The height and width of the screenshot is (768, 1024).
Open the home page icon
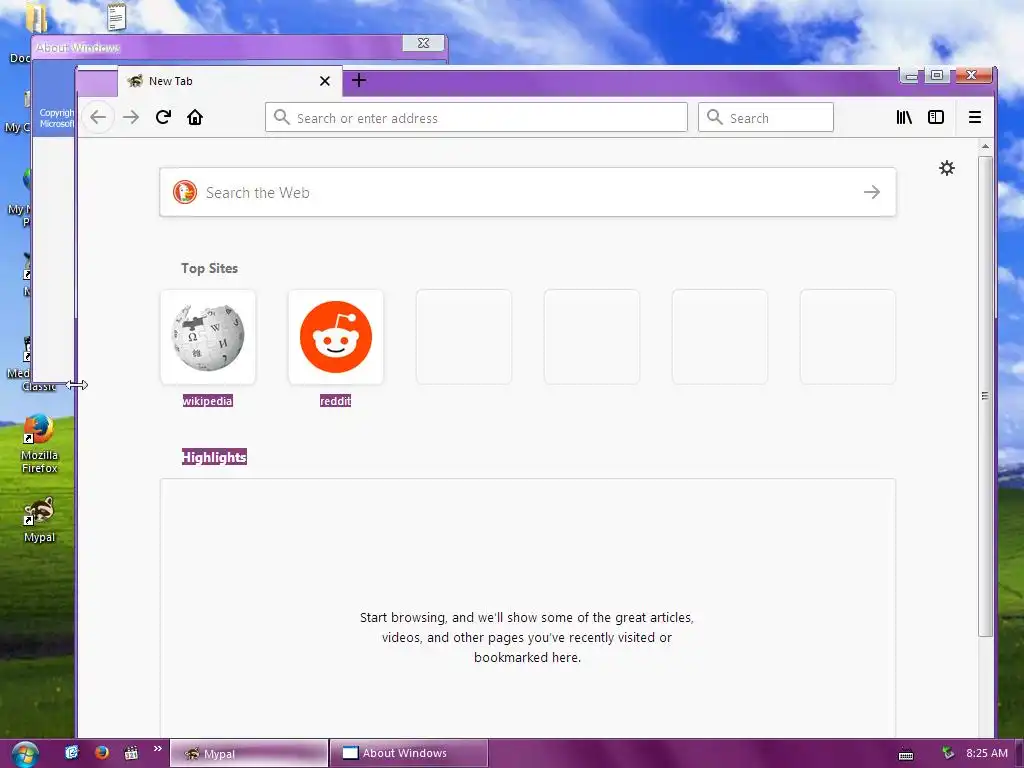(195, 118)
